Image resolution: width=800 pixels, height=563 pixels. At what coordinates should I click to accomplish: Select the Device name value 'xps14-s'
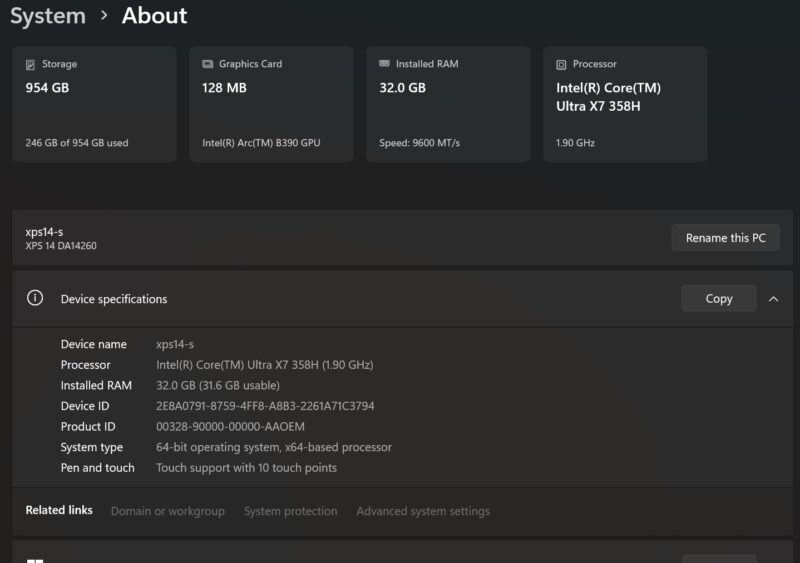coord(175,345)
